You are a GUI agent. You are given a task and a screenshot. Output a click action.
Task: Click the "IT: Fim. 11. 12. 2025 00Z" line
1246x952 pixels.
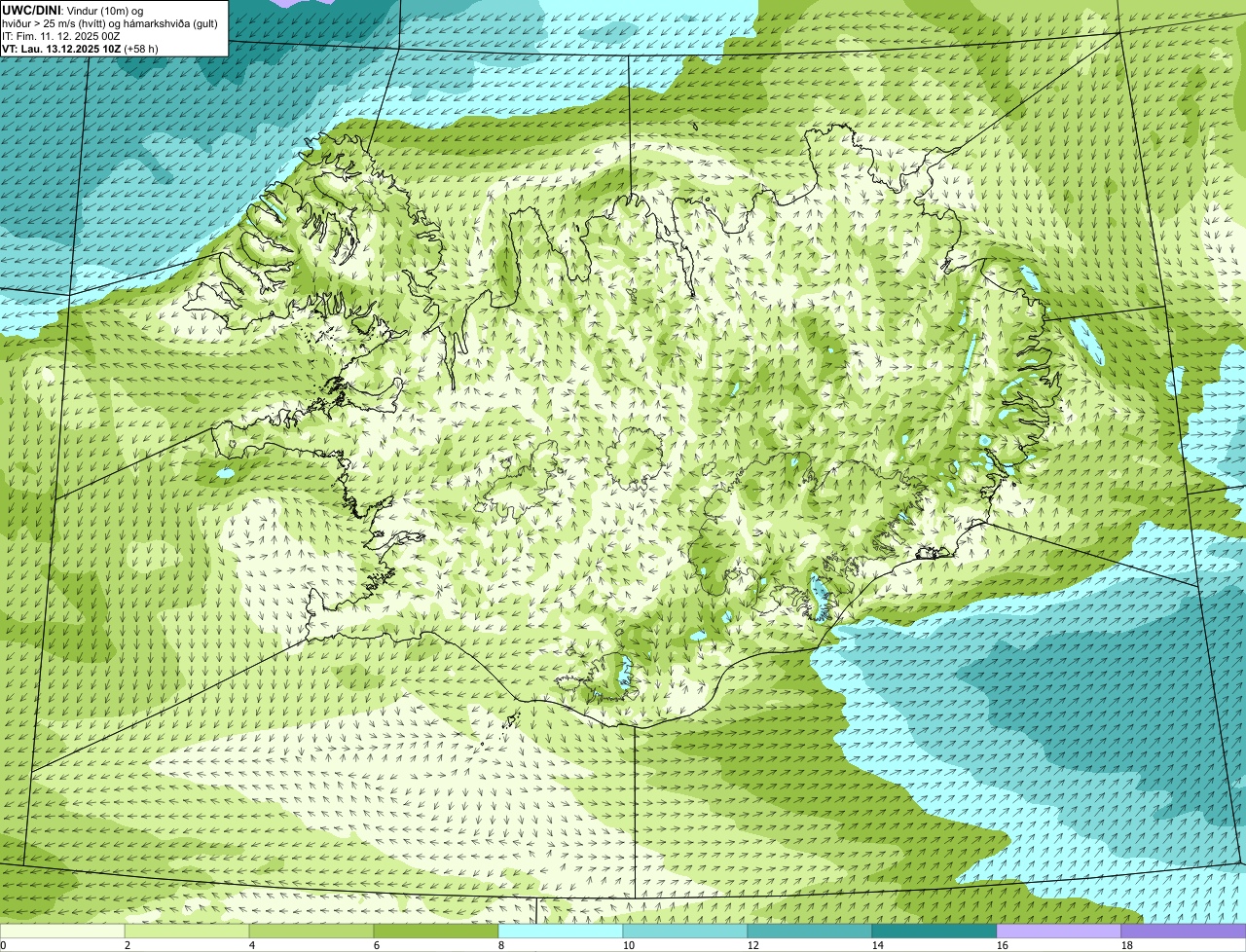point(61,35)
